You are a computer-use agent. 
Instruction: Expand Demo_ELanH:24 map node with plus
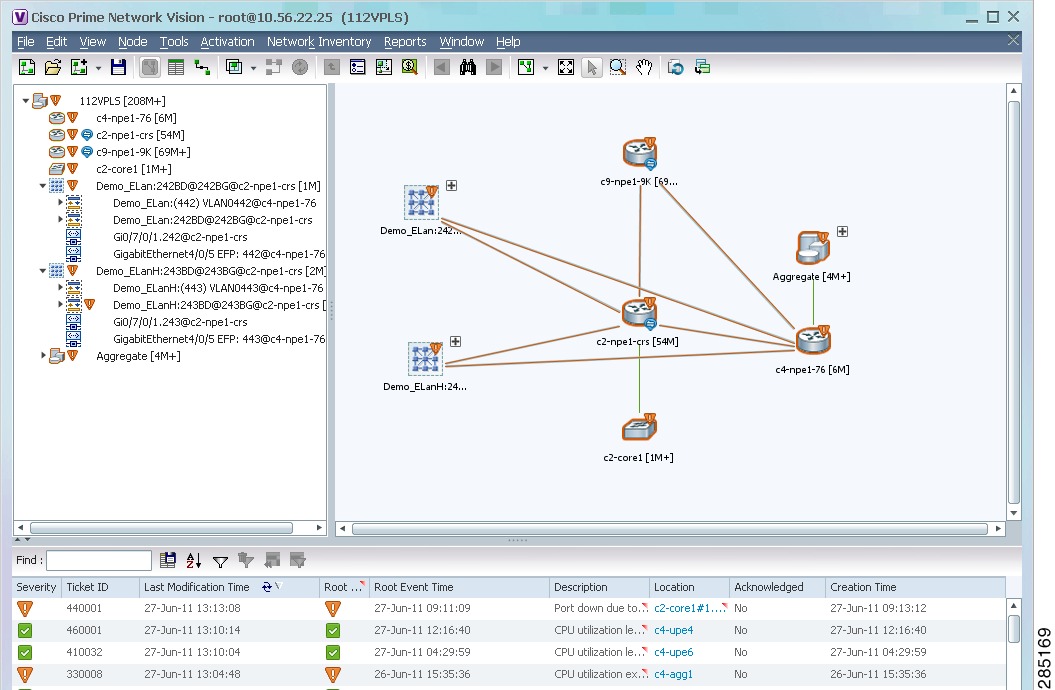tap(456, 342)
